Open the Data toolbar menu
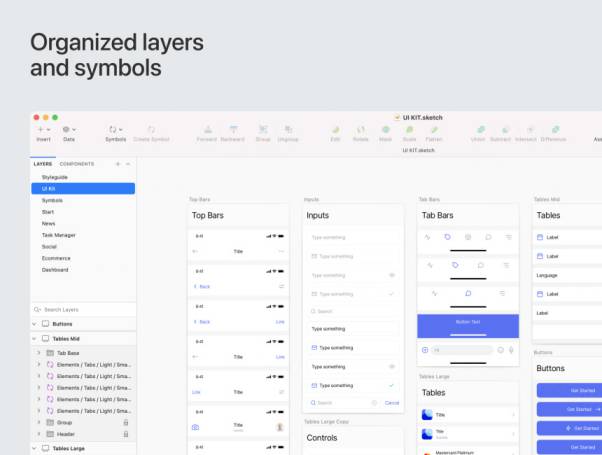This screenshot has width=602, height=455. click(x=68, y=130)
